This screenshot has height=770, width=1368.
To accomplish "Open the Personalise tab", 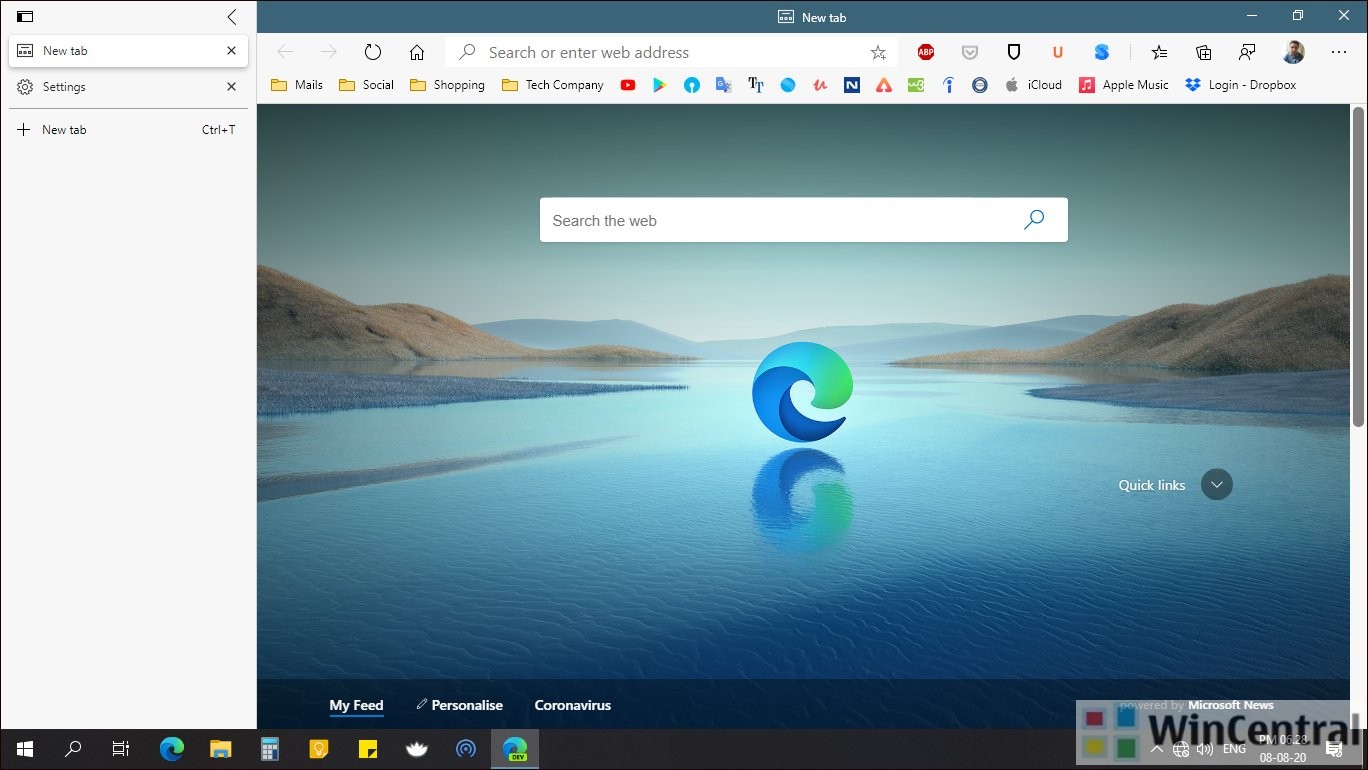I will [460, 705].
